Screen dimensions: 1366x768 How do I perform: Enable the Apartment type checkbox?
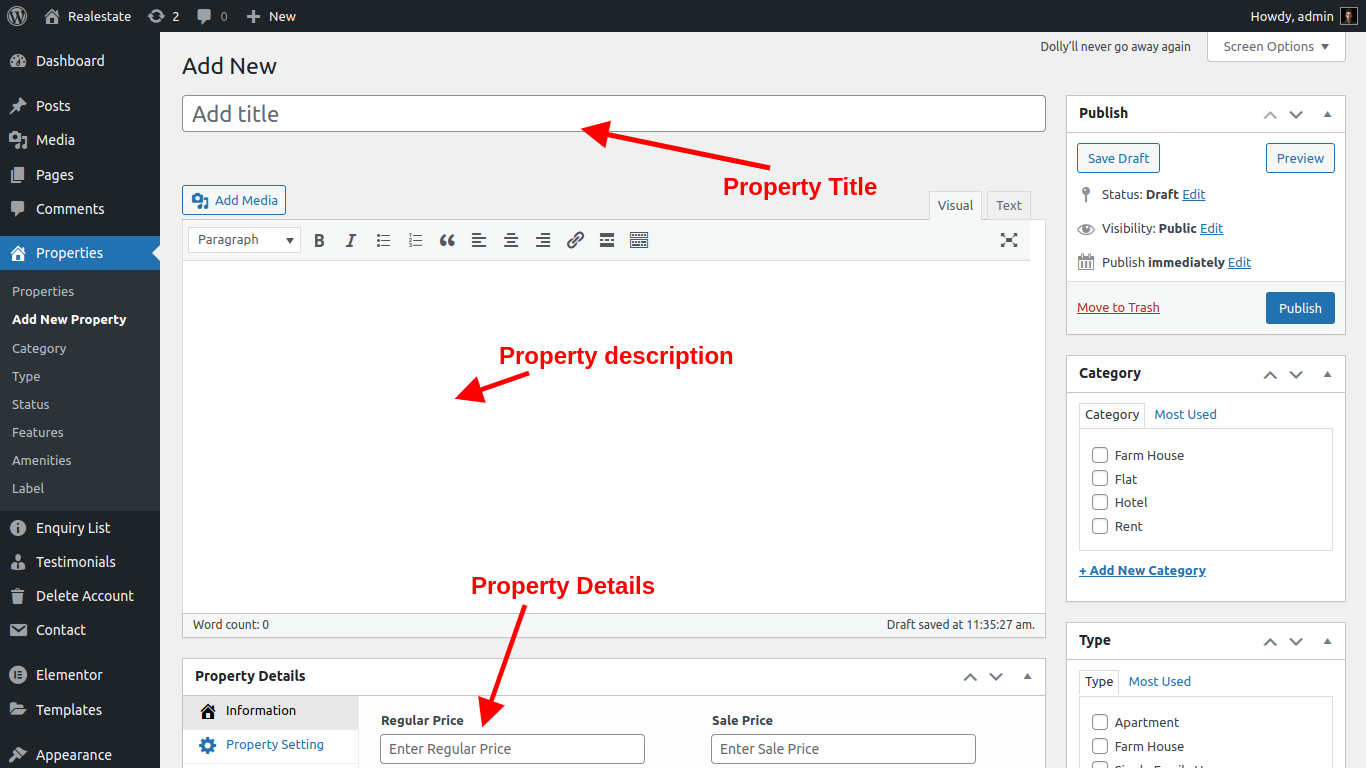point(1100,722)
